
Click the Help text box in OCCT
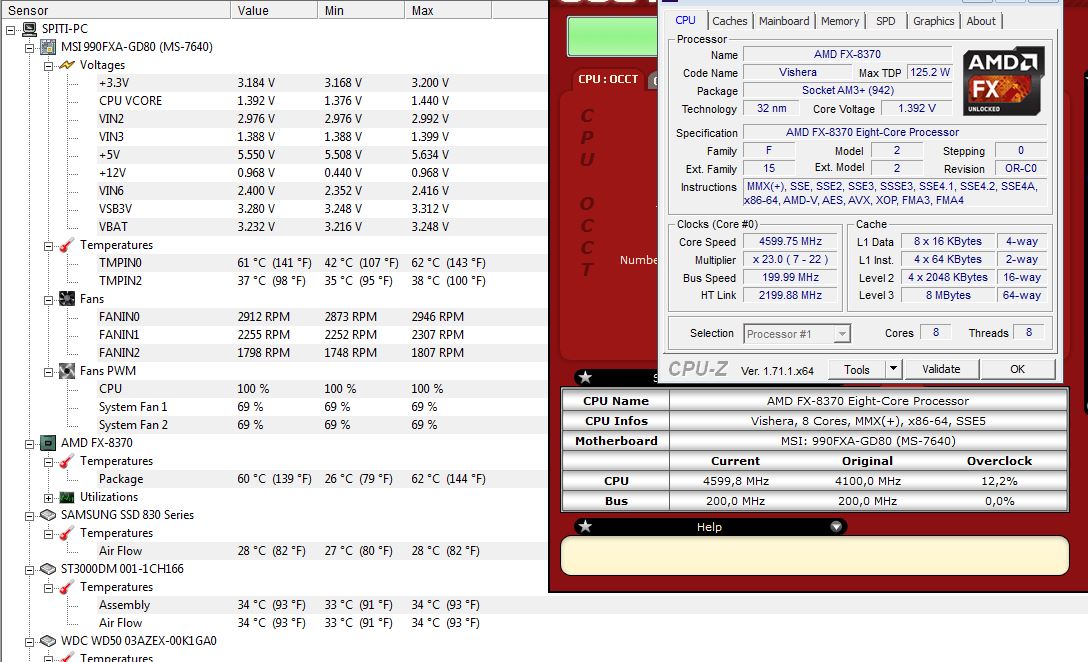[x=815, y=556]
